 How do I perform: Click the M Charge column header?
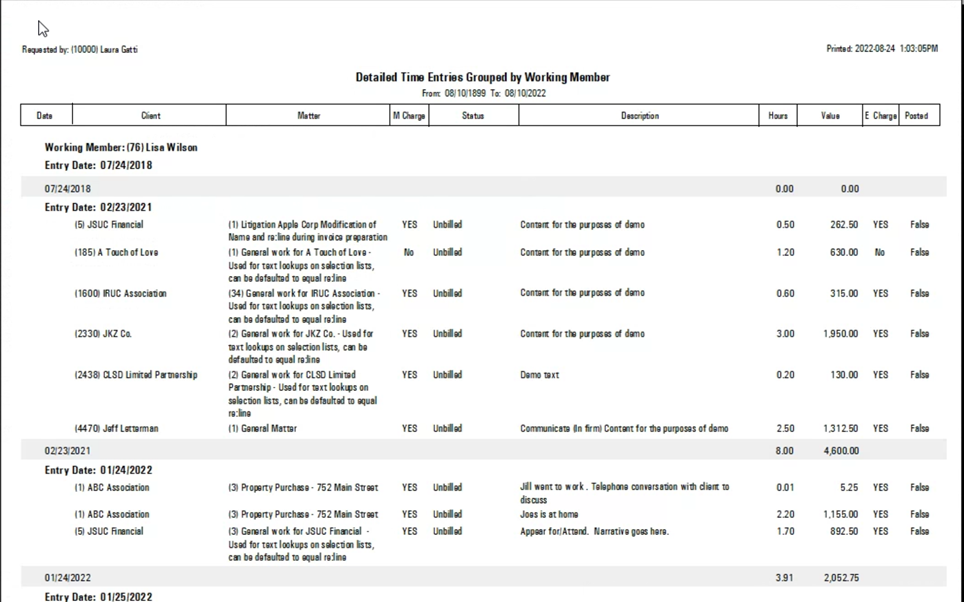tap(409, 115)
